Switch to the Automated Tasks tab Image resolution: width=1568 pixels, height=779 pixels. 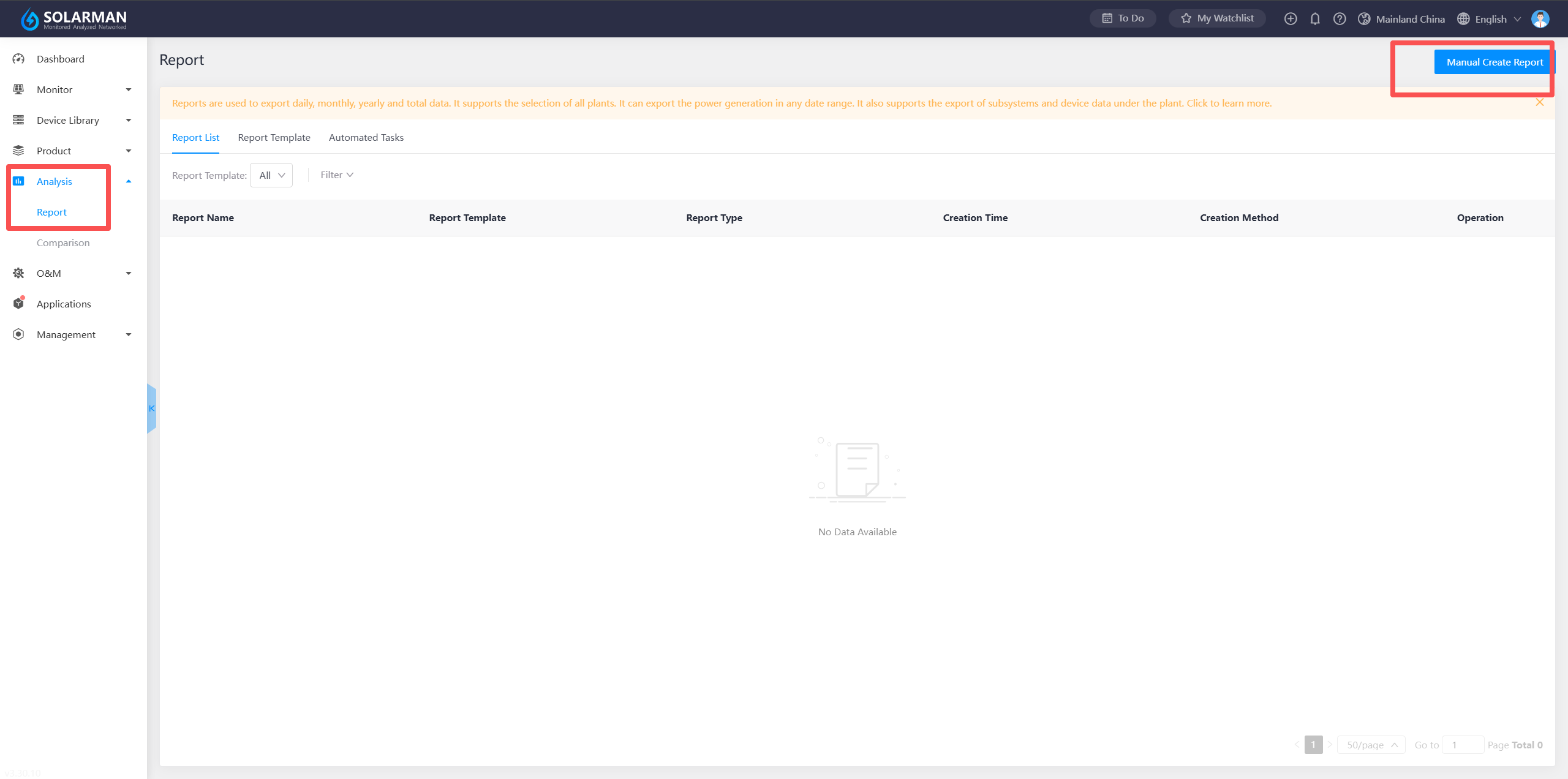click(366, 138)
